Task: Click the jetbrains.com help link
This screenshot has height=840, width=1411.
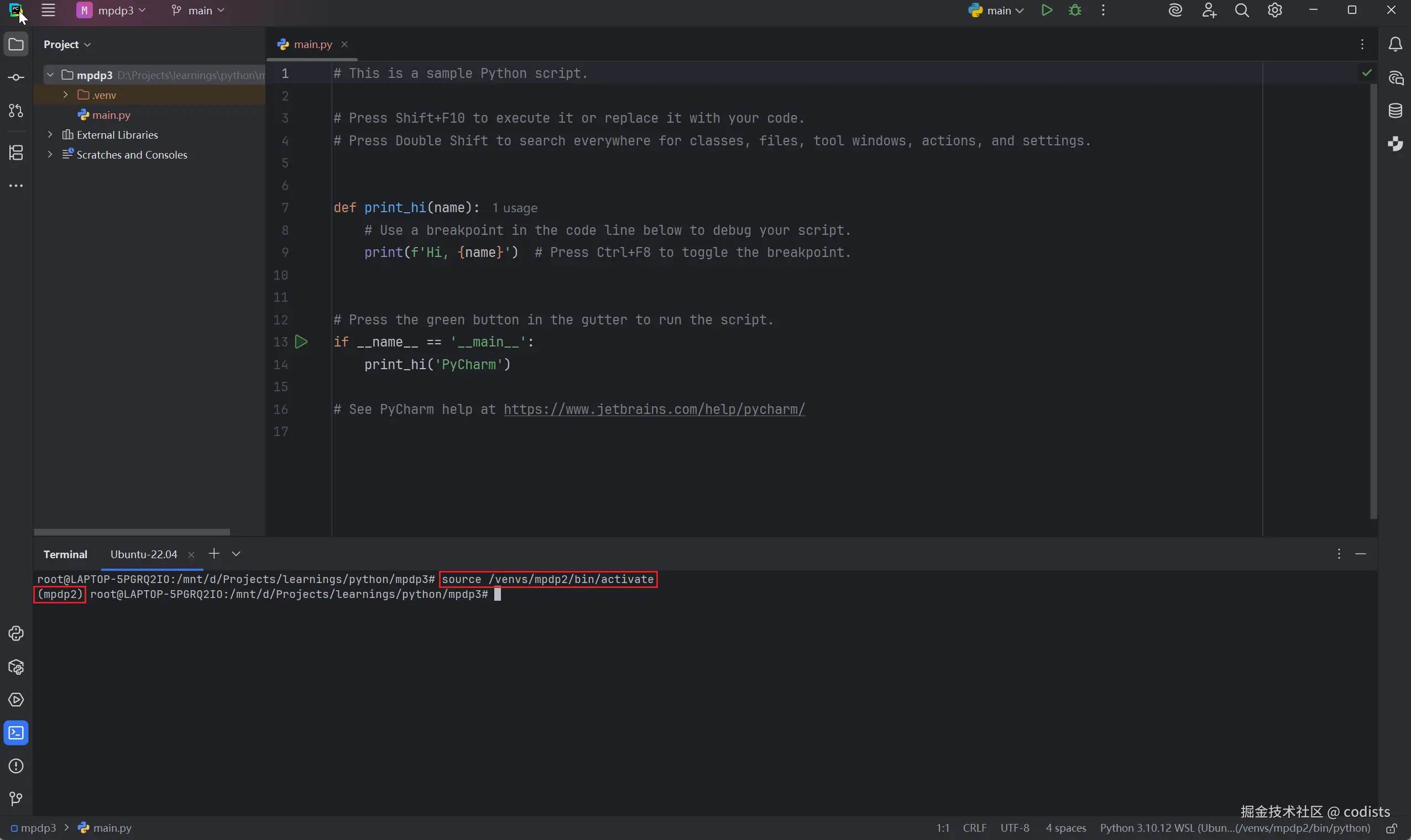Action: 654,410
